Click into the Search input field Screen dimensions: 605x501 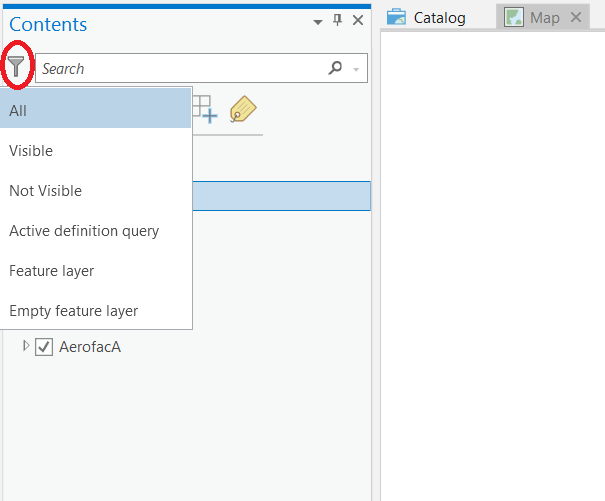point(180,69)
